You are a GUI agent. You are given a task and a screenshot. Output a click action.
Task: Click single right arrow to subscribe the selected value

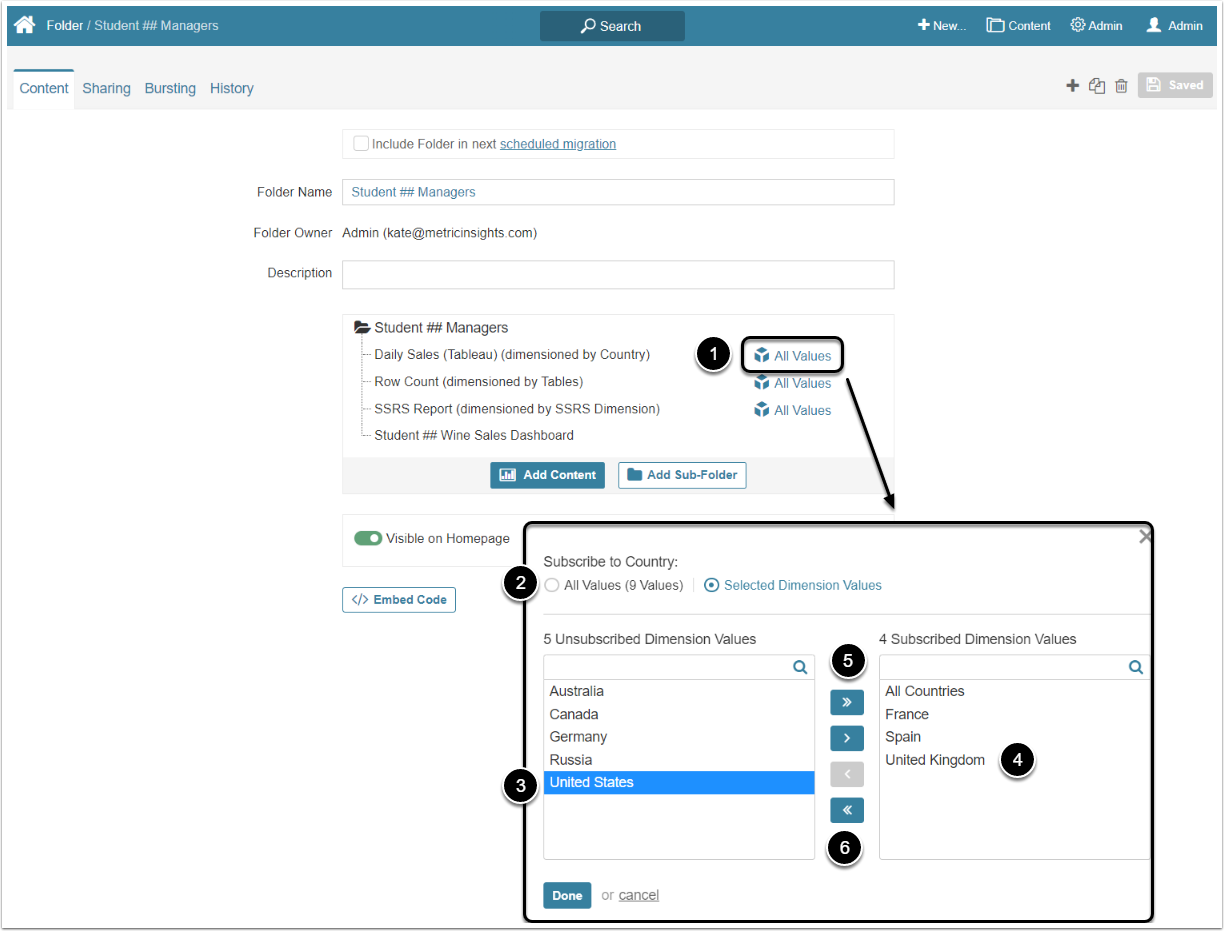pyautogui.click(x=846, y=739)
